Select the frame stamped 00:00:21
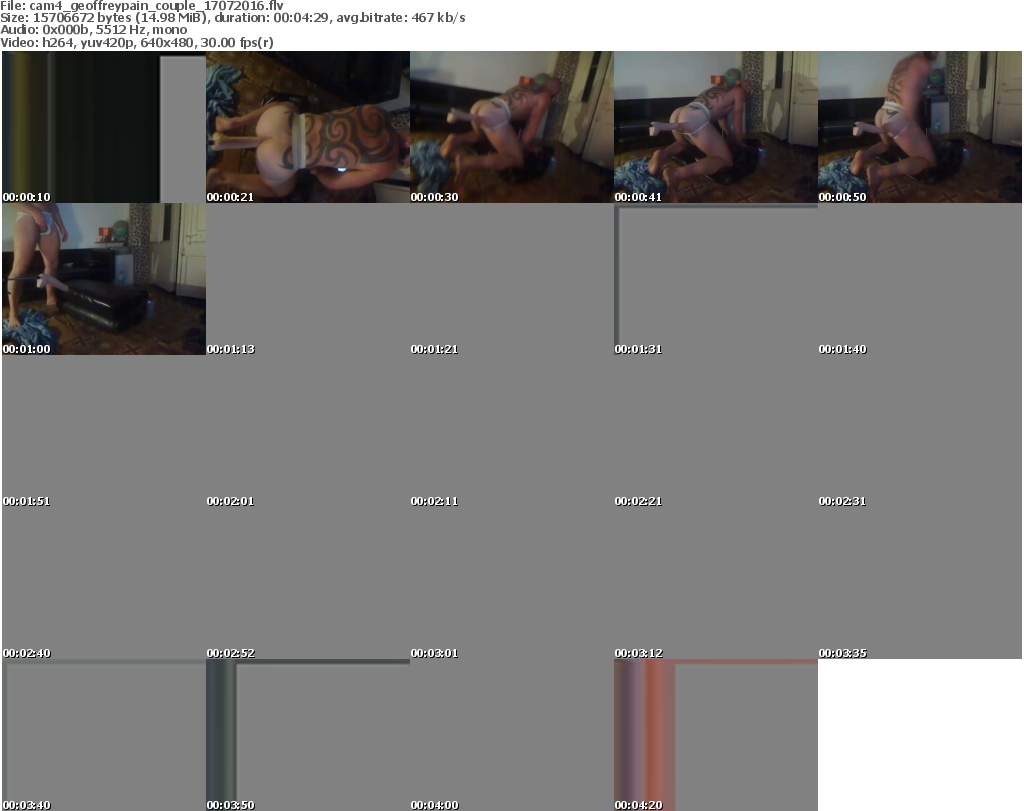Screen dimensions: 1024x811 [308, 127]
